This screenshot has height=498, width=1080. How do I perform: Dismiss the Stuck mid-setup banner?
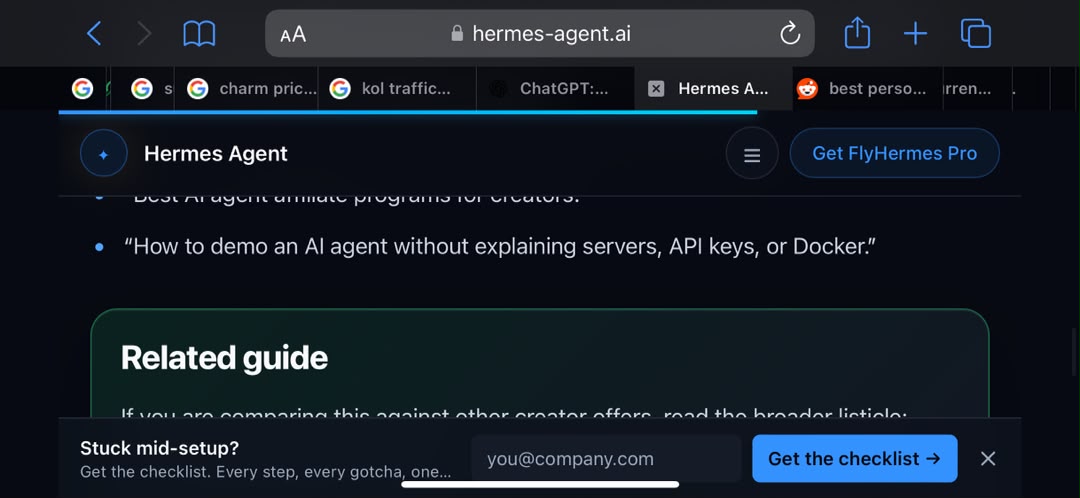(x=988, y=459)
